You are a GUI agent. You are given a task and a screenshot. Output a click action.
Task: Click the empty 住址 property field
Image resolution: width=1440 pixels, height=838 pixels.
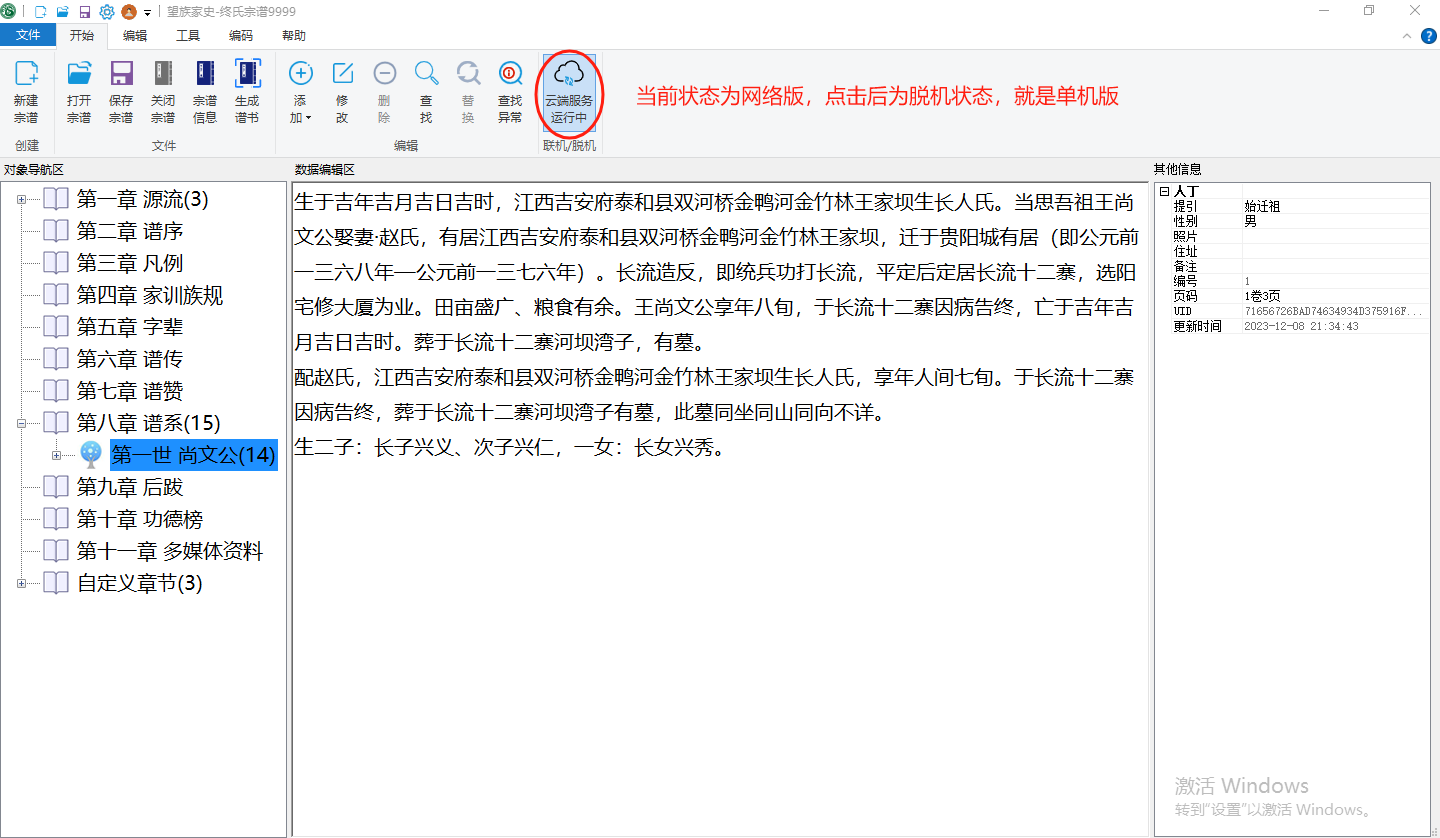coord(1335,251)
